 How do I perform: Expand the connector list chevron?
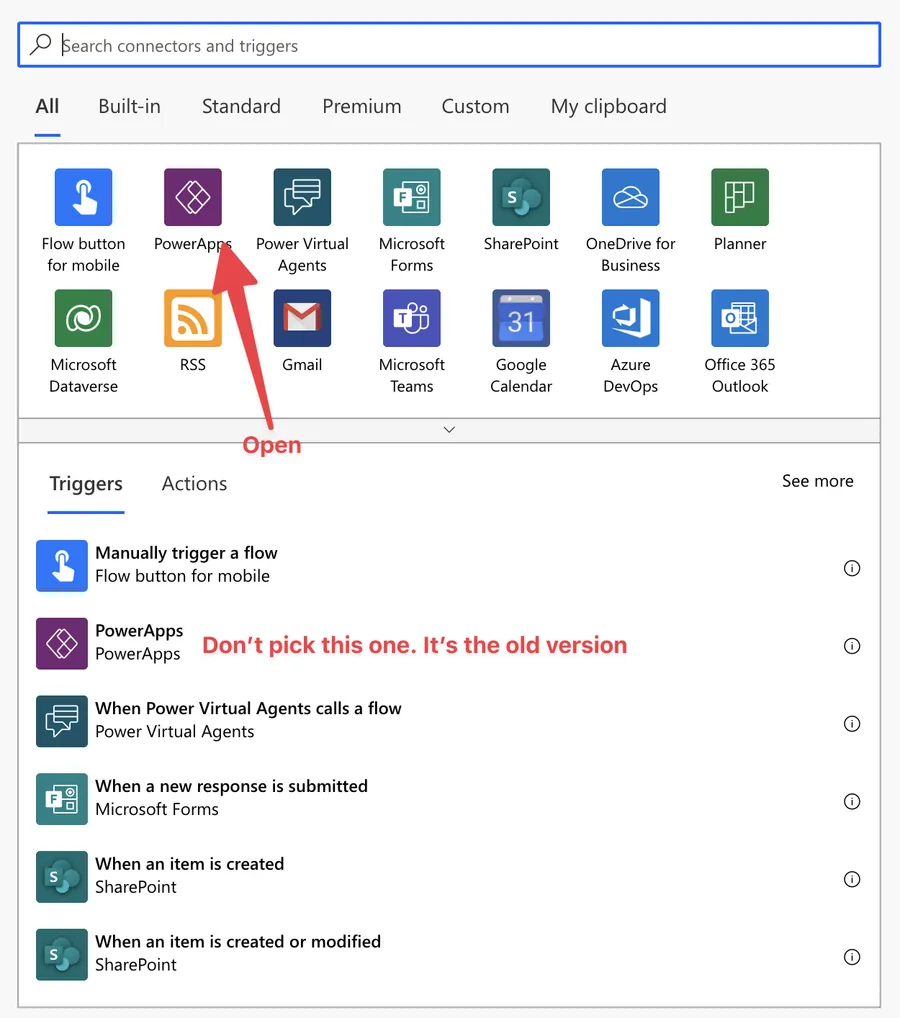[449, 428]
